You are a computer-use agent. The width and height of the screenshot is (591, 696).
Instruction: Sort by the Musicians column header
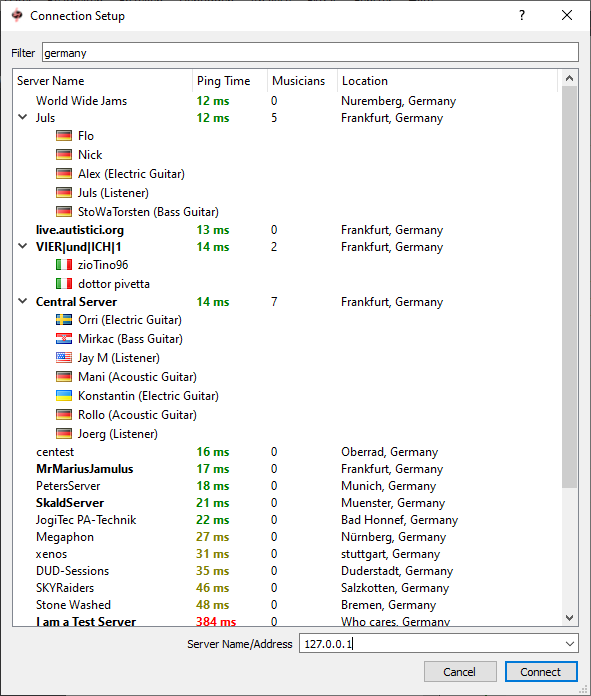(302, 81)
